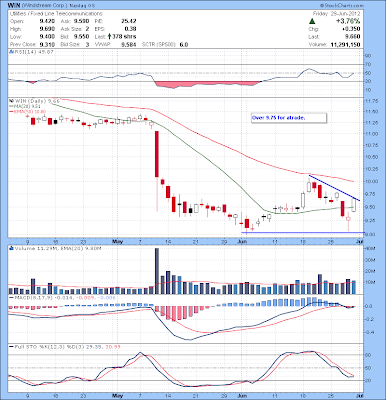Click the tallest volume bar near 40M

(157, 271)
